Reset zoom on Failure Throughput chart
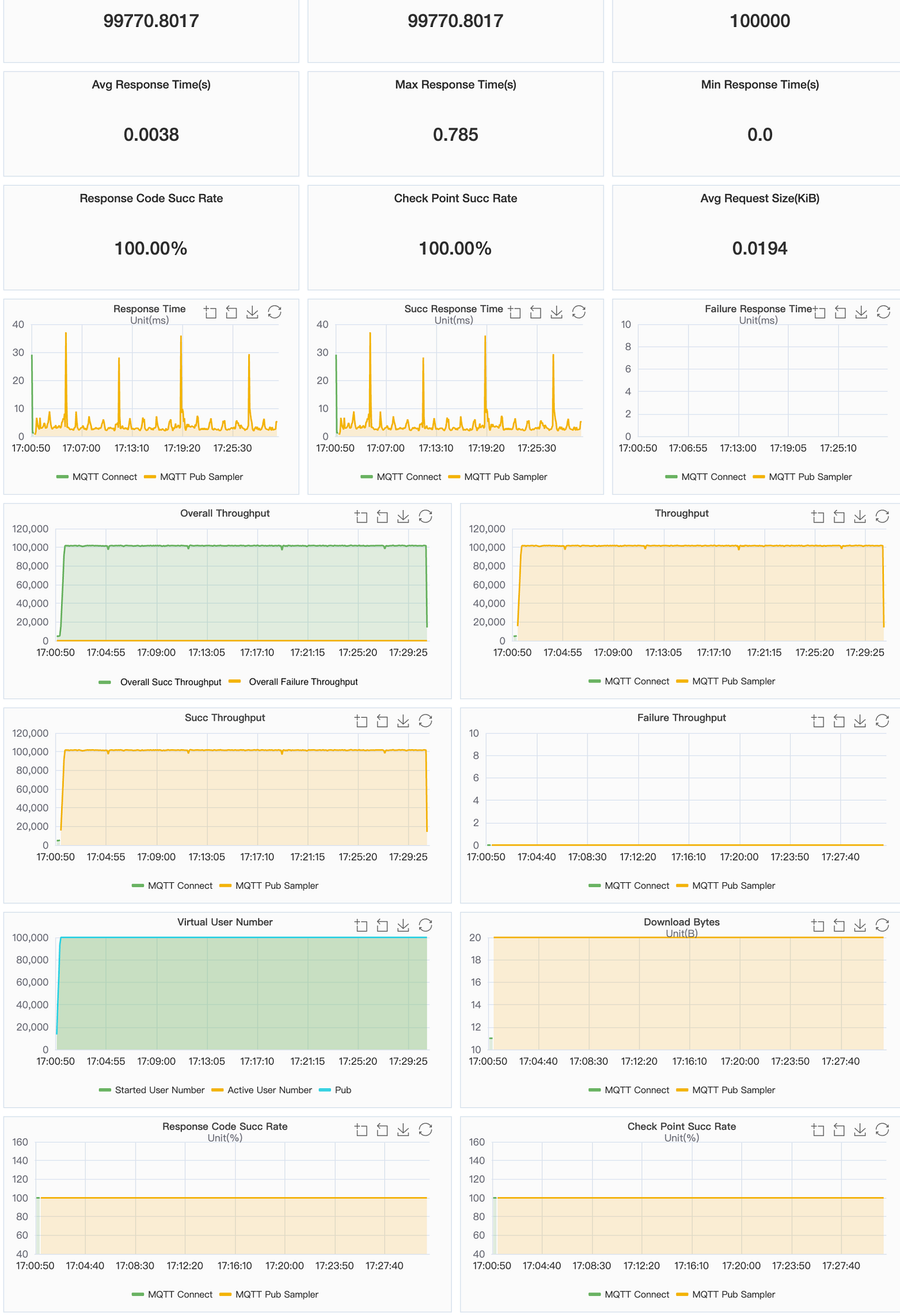900x1316 pixels. pos(839,721)
